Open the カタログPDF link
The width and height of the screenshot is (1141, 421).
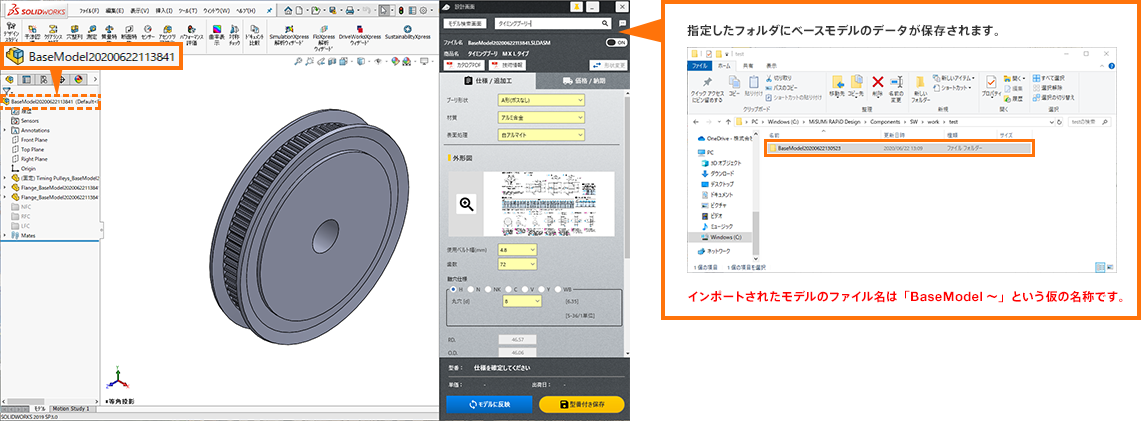coord(464,65)
